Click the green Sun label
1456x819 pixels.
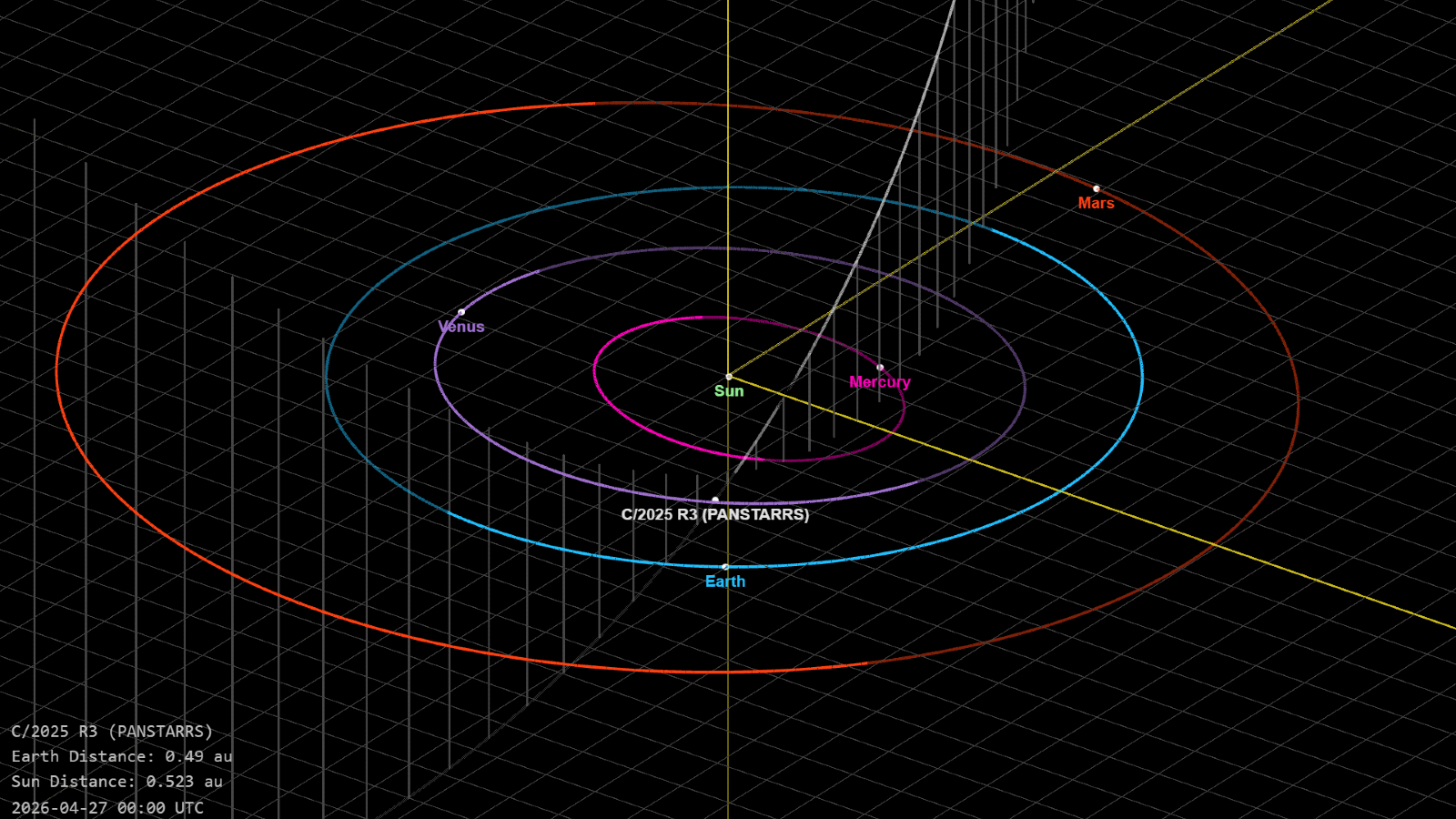(728, 391)
